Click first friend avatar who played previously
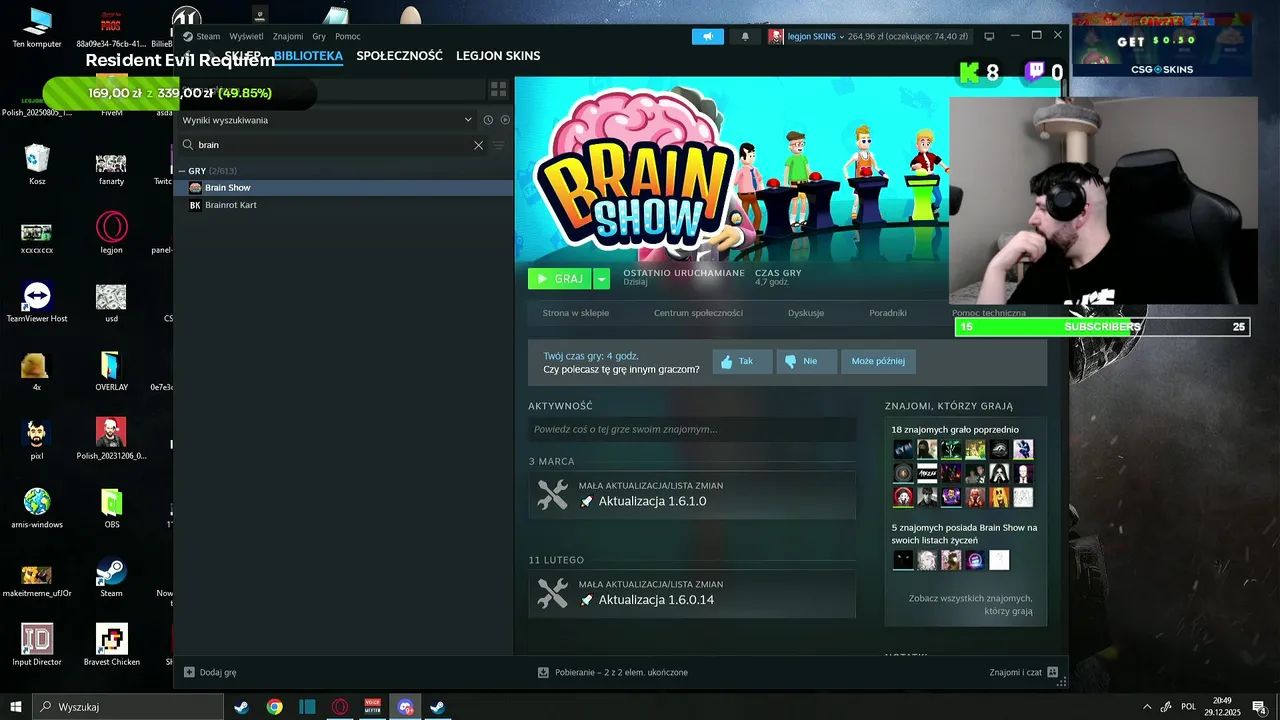Viewport: 1280px width, 720px height. click(903, 449)
